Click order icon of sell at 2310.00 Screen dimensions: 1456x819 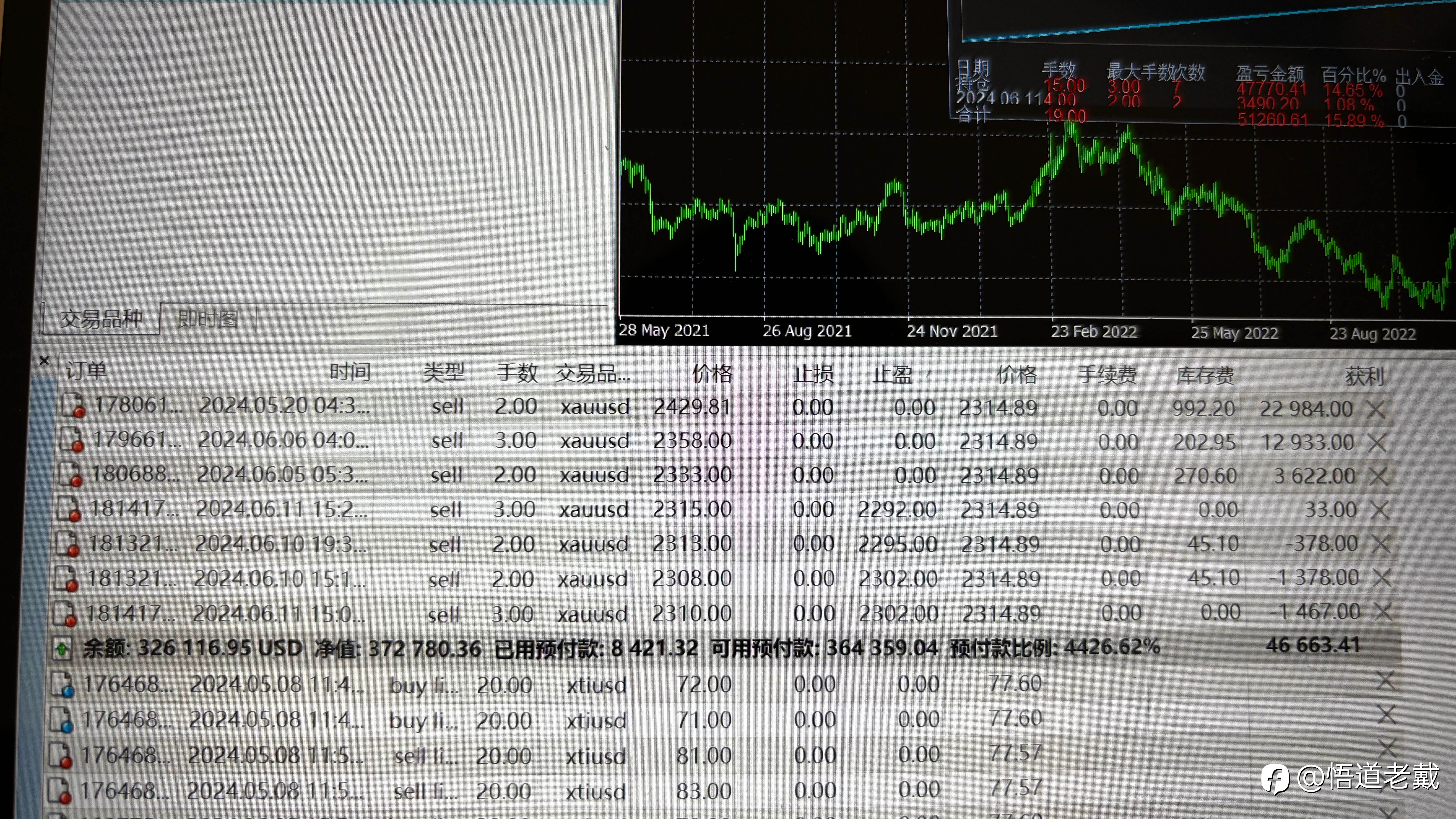click(64, 613)
